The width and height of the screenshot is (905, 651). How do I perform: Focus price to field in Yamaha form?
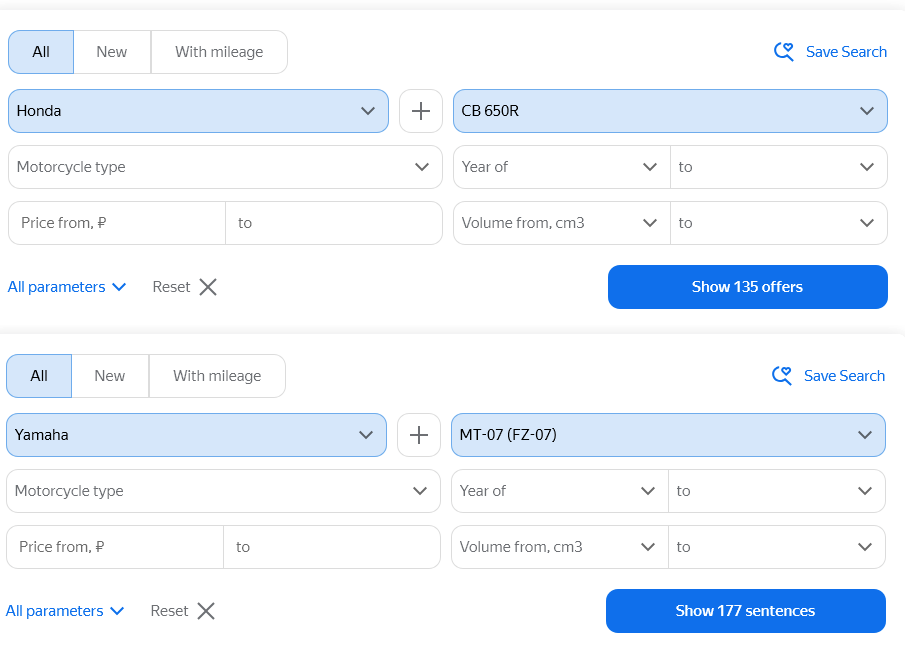tap(332, 547)
